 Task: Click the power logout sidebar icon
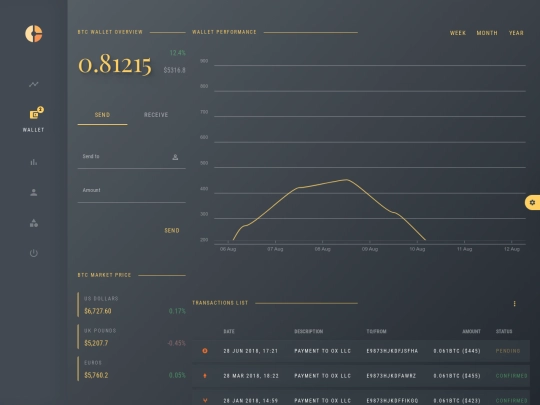point(34,253)
